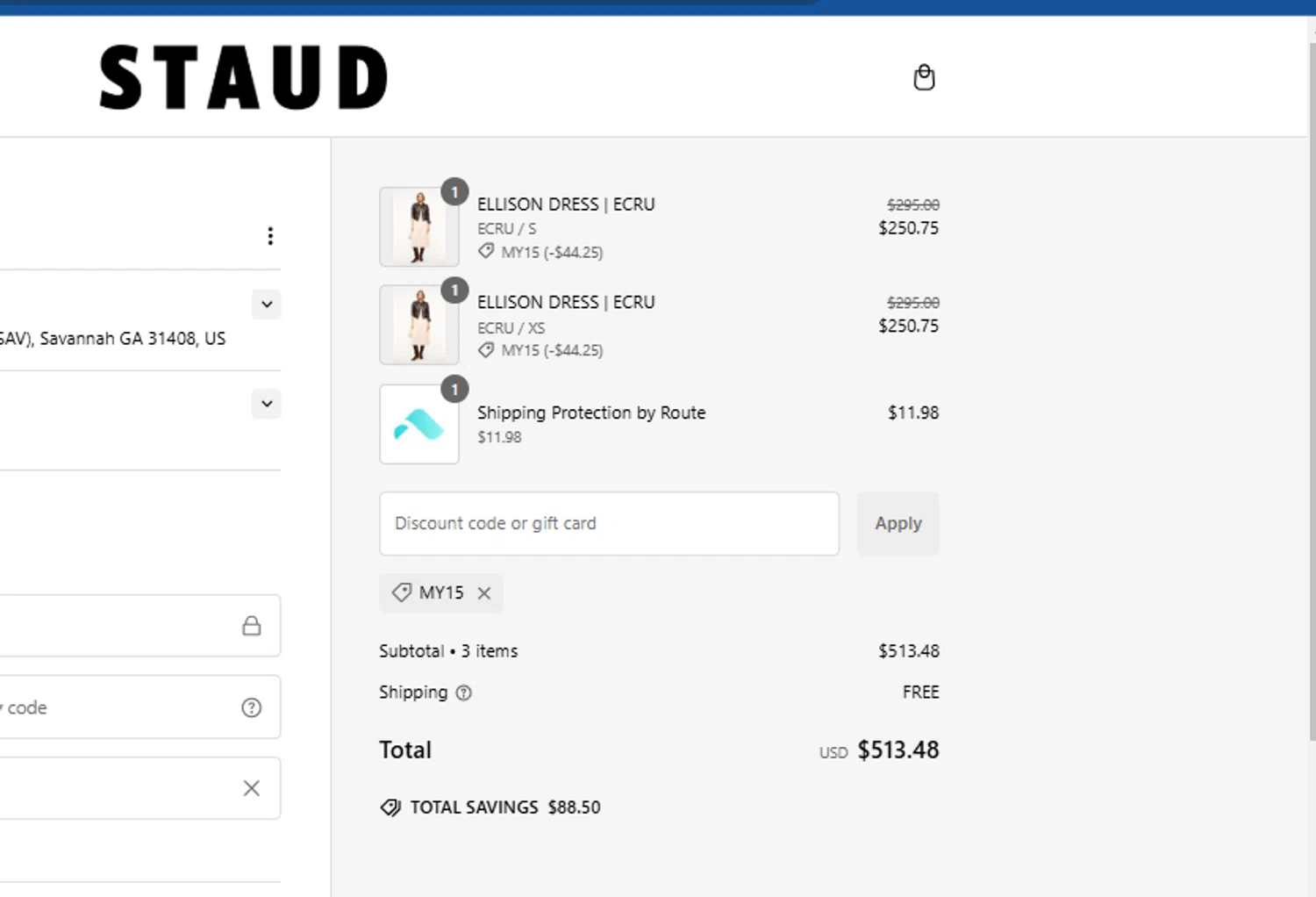
Task: Click the discount tag icon under ECRU / XS
Action: click(486, 350)
